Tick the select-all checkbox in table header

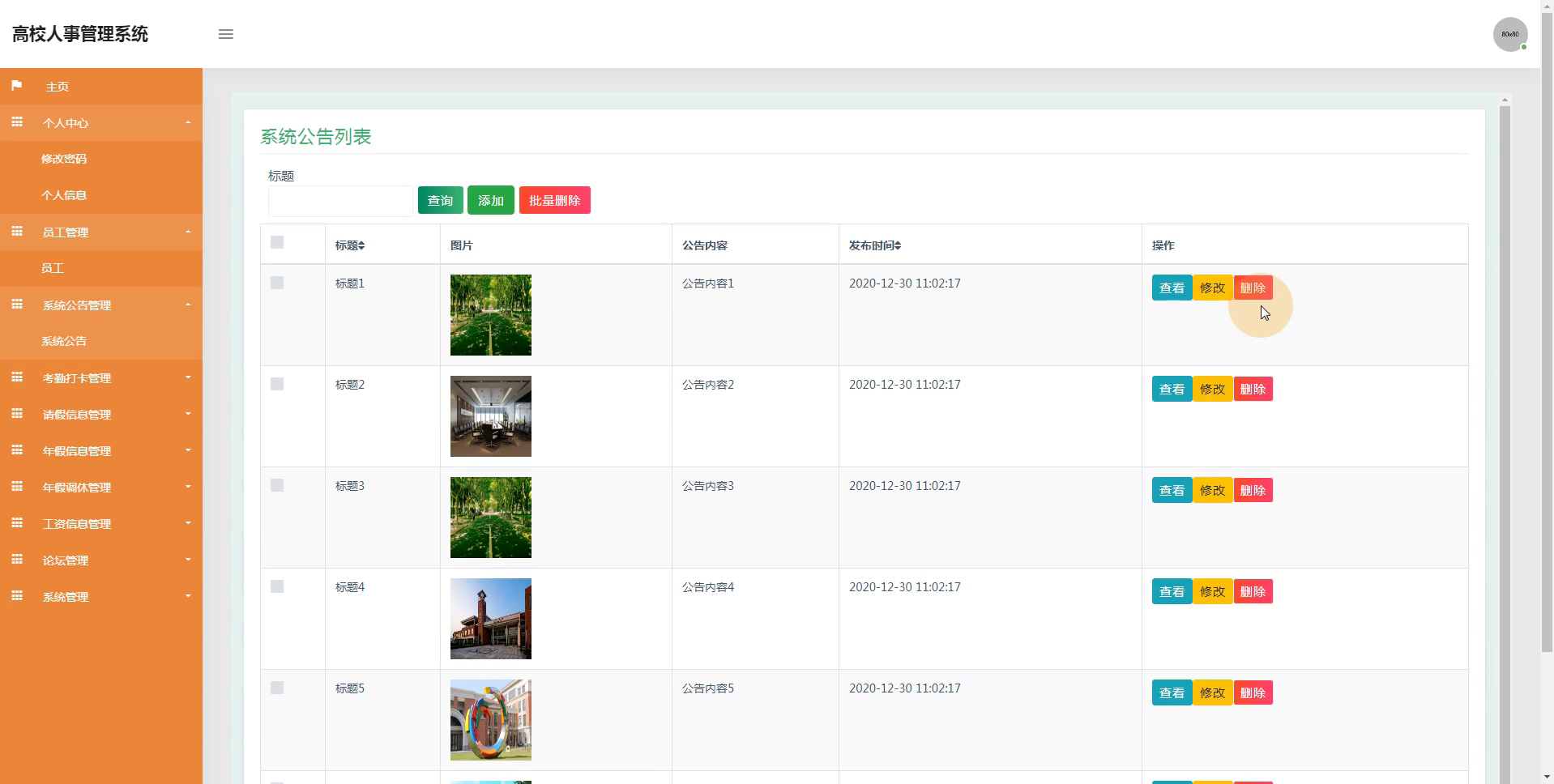point(277,242)
